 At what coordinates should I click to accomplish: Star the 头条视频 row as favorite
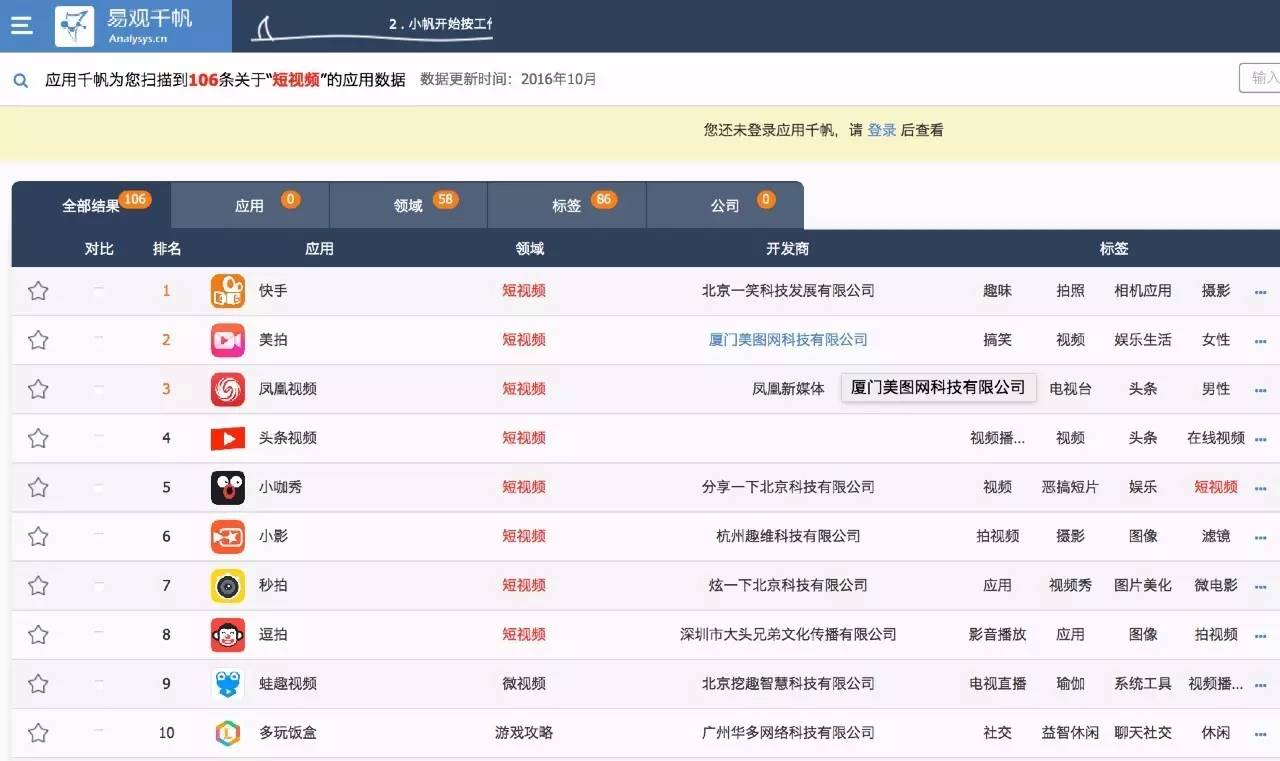click(38, 438)
